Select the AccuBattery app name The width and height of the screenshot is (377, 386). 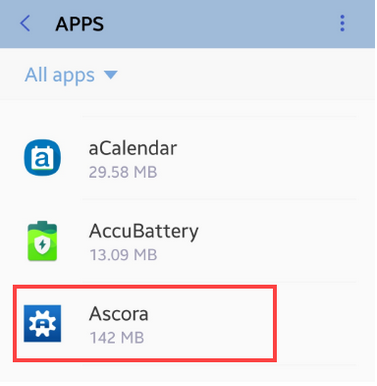point(144,231)
